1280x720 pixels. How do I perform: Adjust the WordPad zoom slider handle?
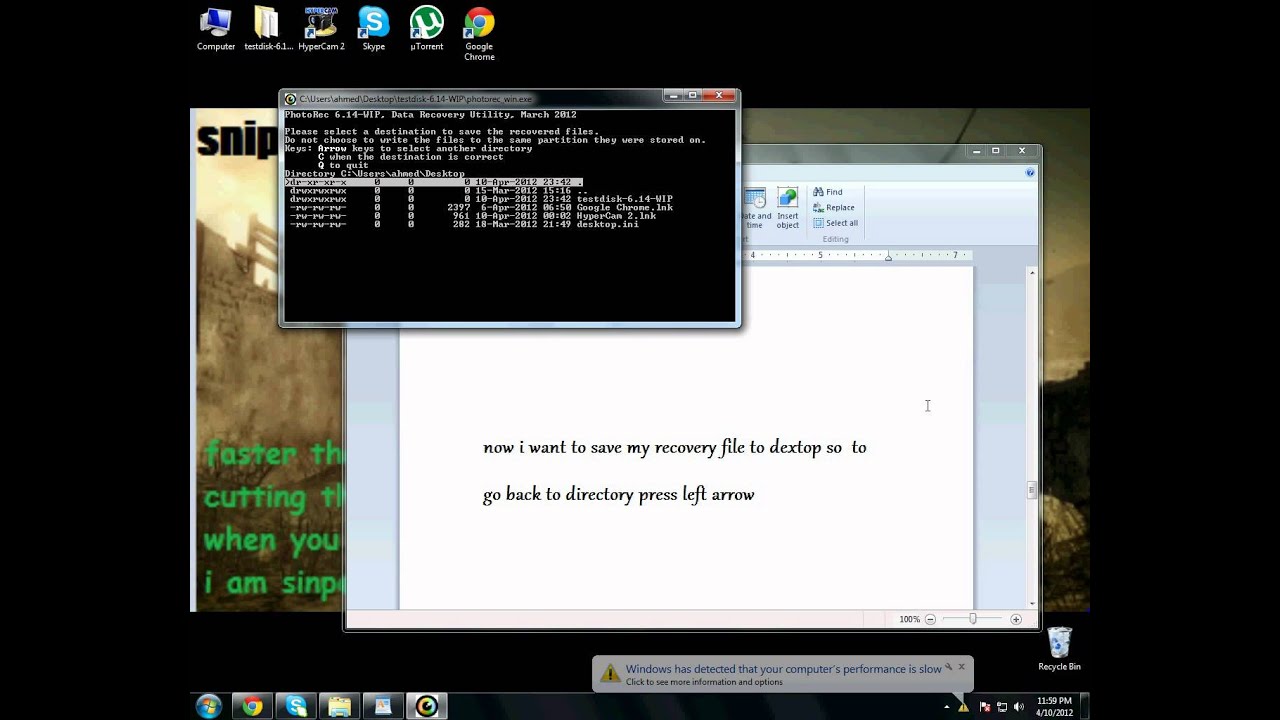pos(972,620)
